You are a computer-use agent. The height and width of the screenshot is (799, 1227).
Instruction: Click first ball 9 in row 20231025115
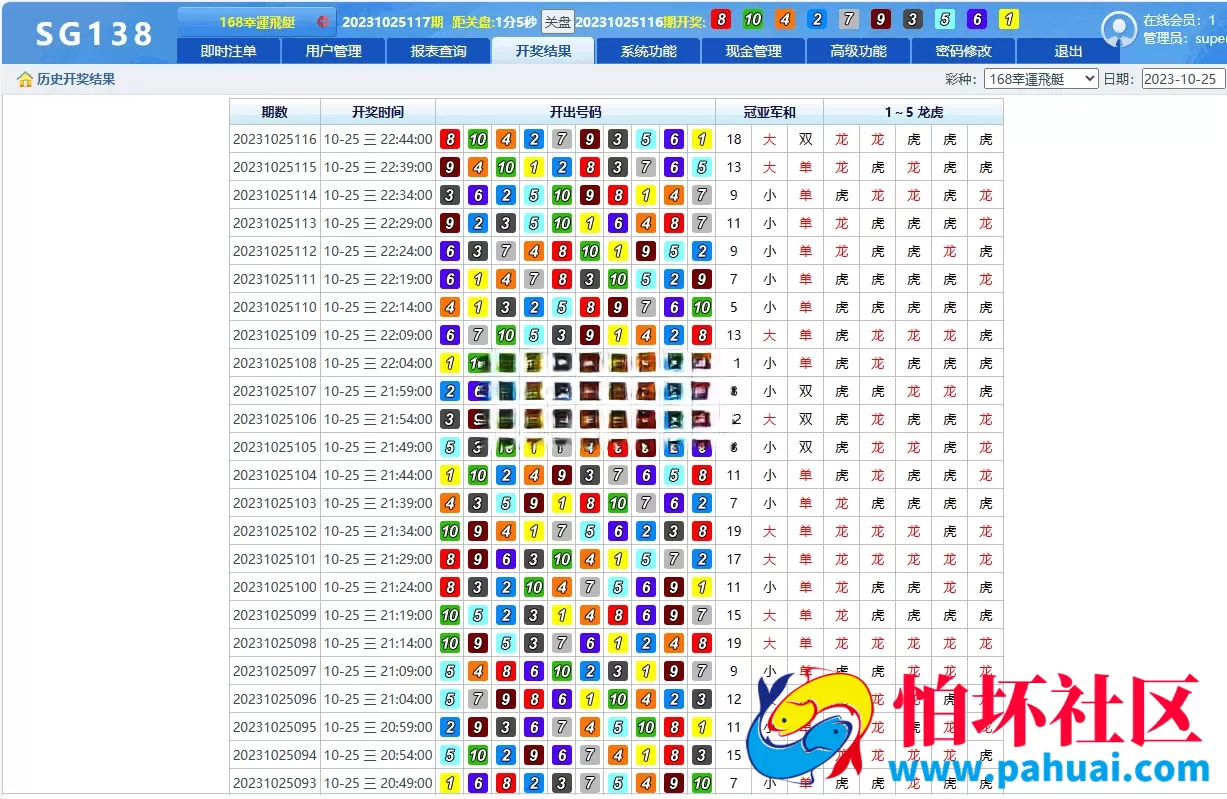click(x=450, y=168)
